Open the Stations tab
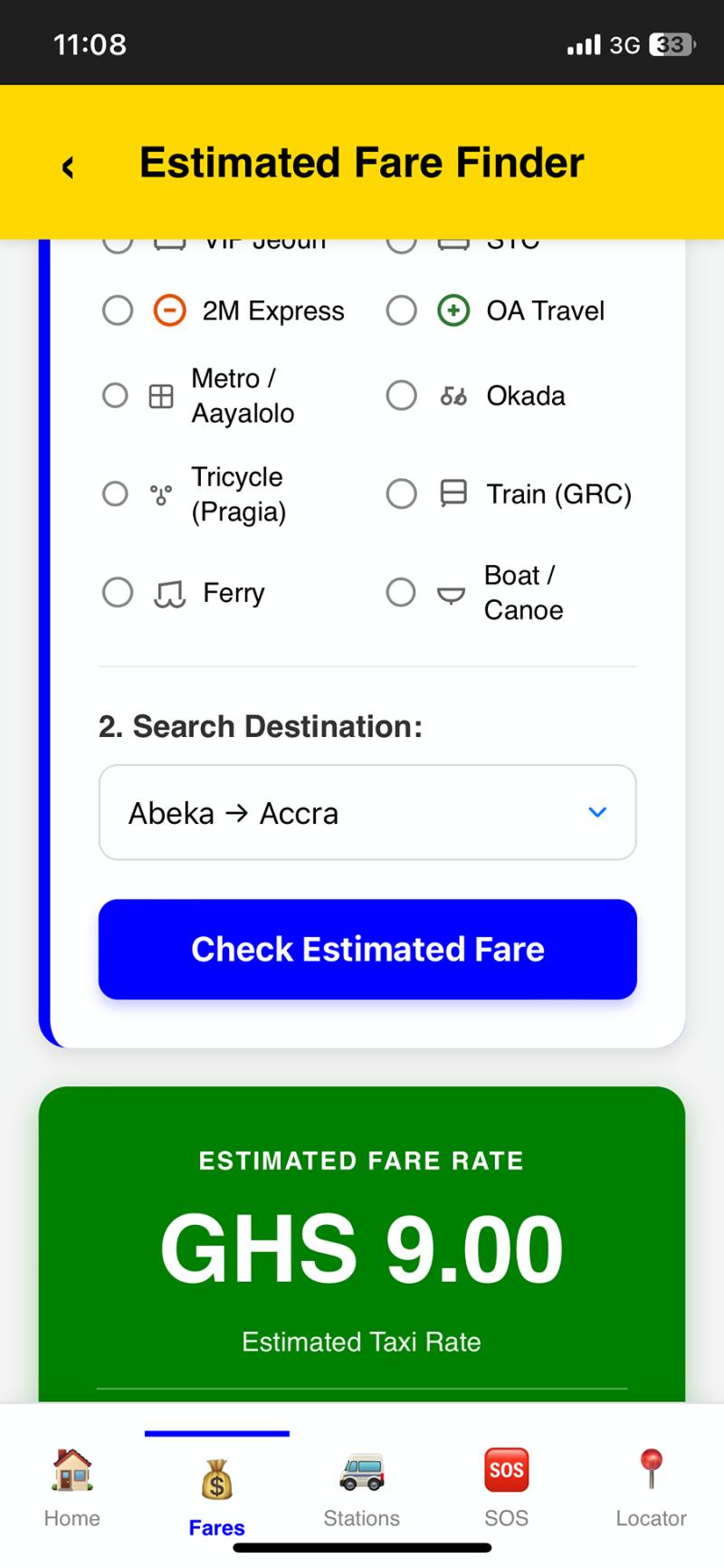 (x=362, y=1490)
